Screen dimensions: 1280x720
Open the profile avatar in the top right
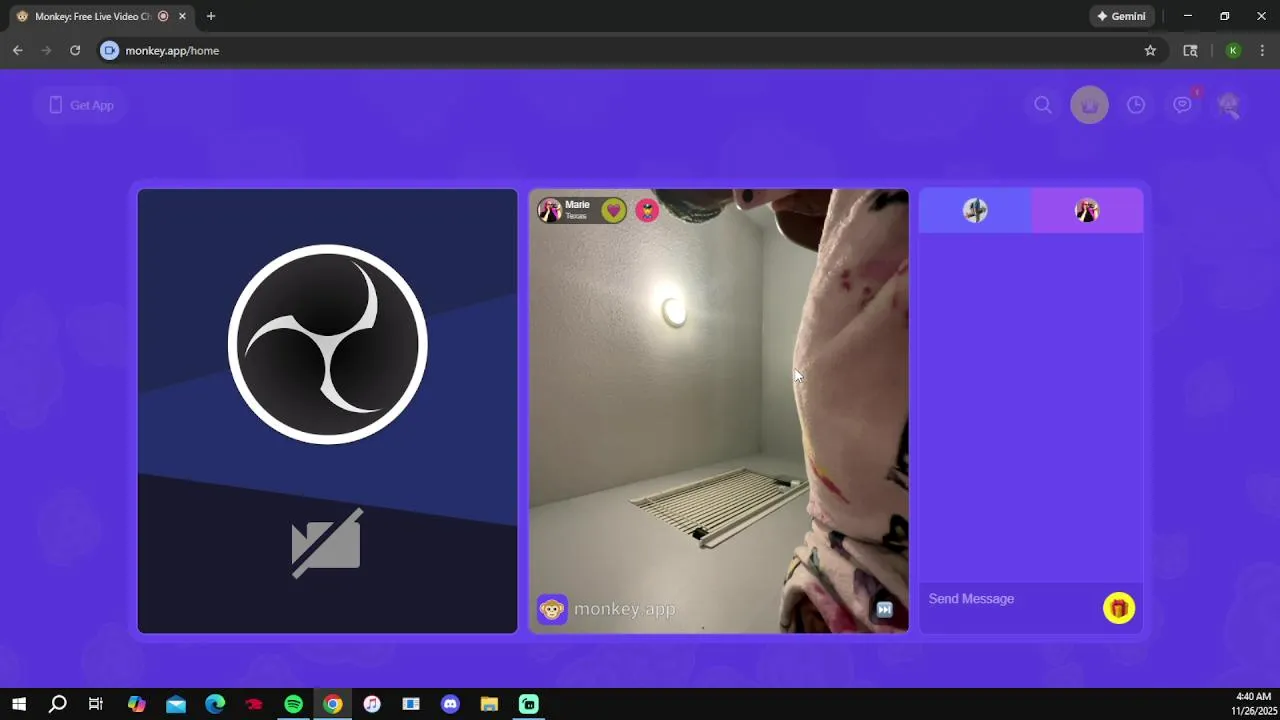[1229, 105]
